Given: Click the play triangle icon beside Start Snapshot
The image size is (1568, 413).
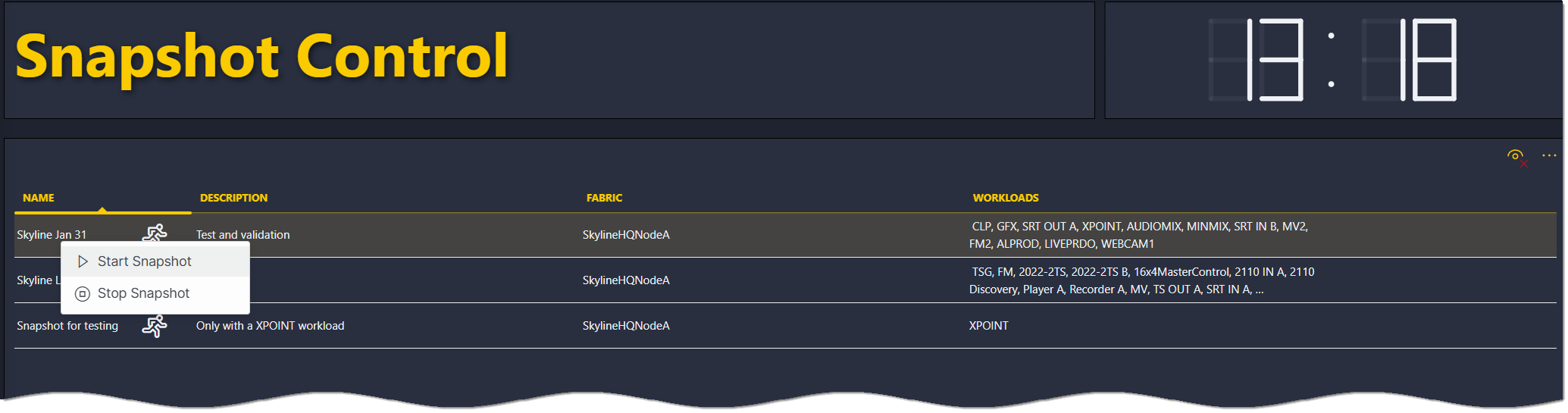Looking at the screenshot, I should coord(83,261).
